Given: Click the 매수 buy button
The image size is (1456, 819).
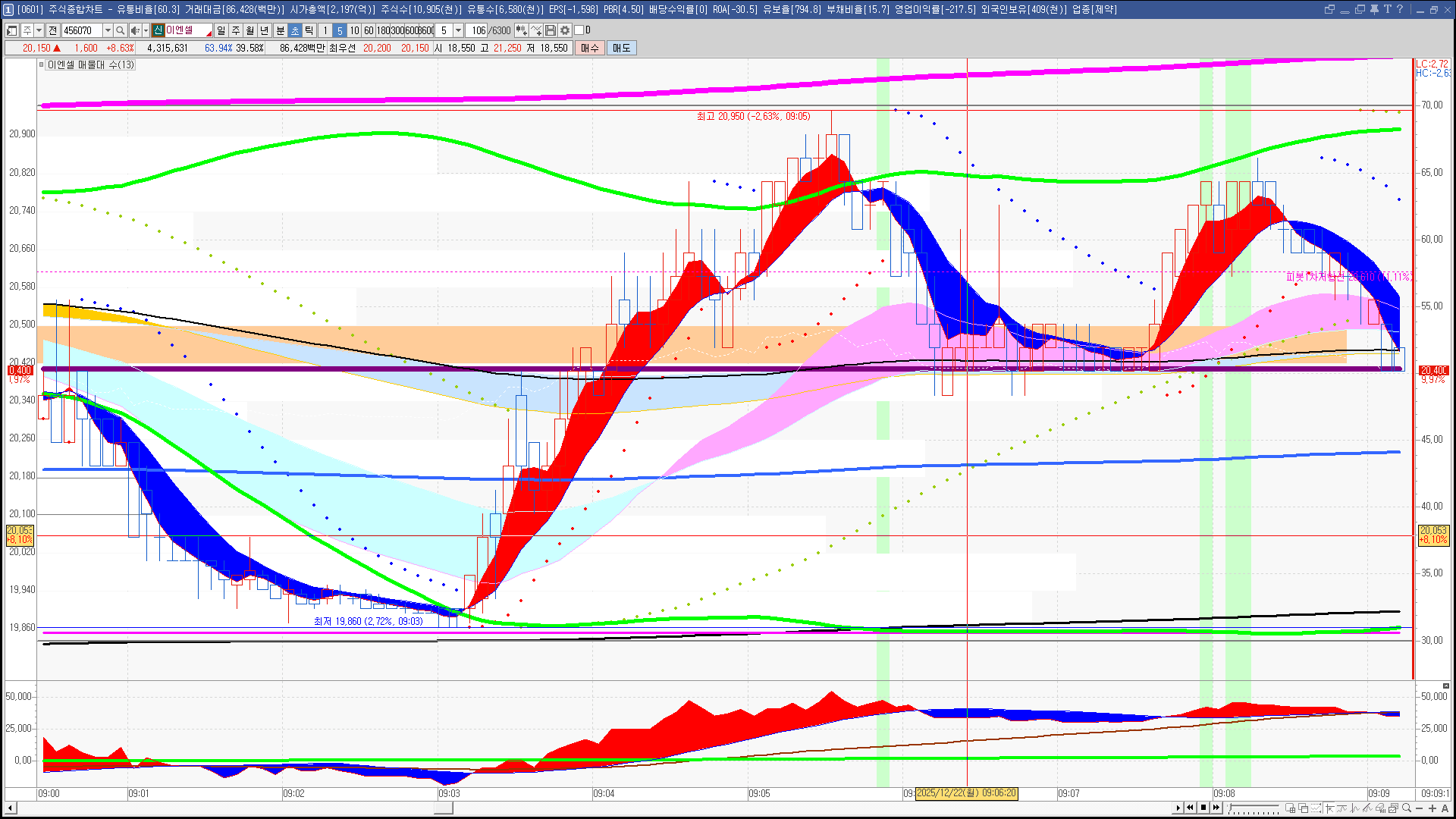Looking at the screenshot, I should (590, 48).
